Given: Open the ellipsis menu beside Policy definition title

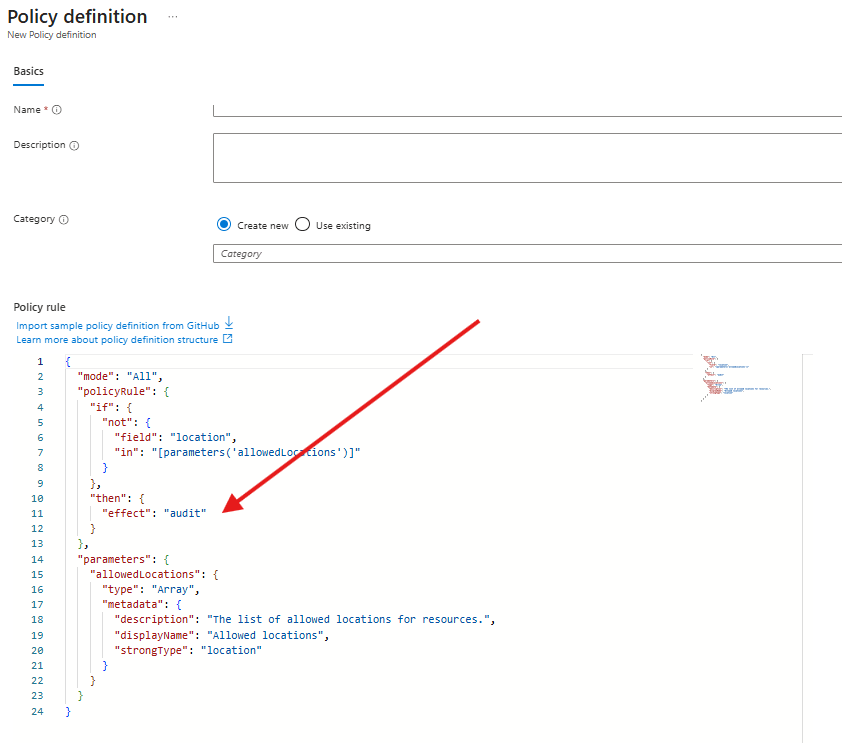Looking at the screenshot, I should pos(173,18).
